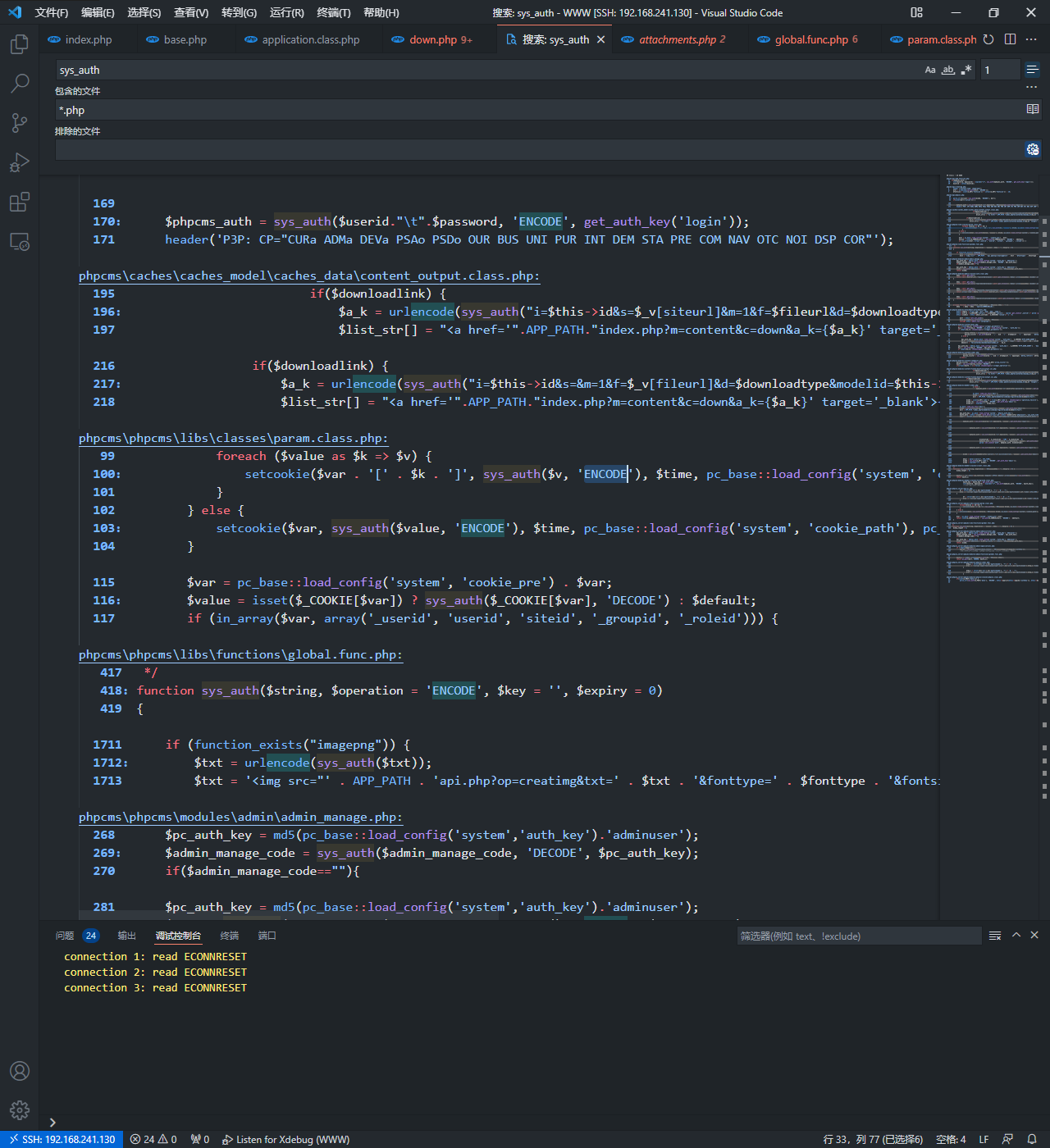This screenshot has width=1050, height=1148.
Task: Open the 文件(F) menu
Action: [x=52, y=12]
